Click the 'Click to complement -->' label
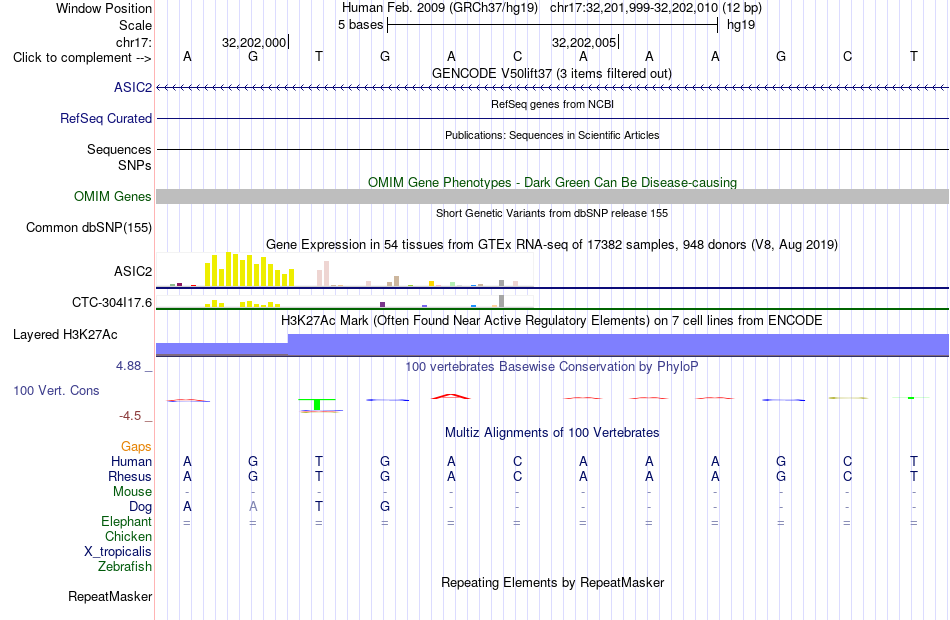The image size is (950, 620). (x=82, y=58)
